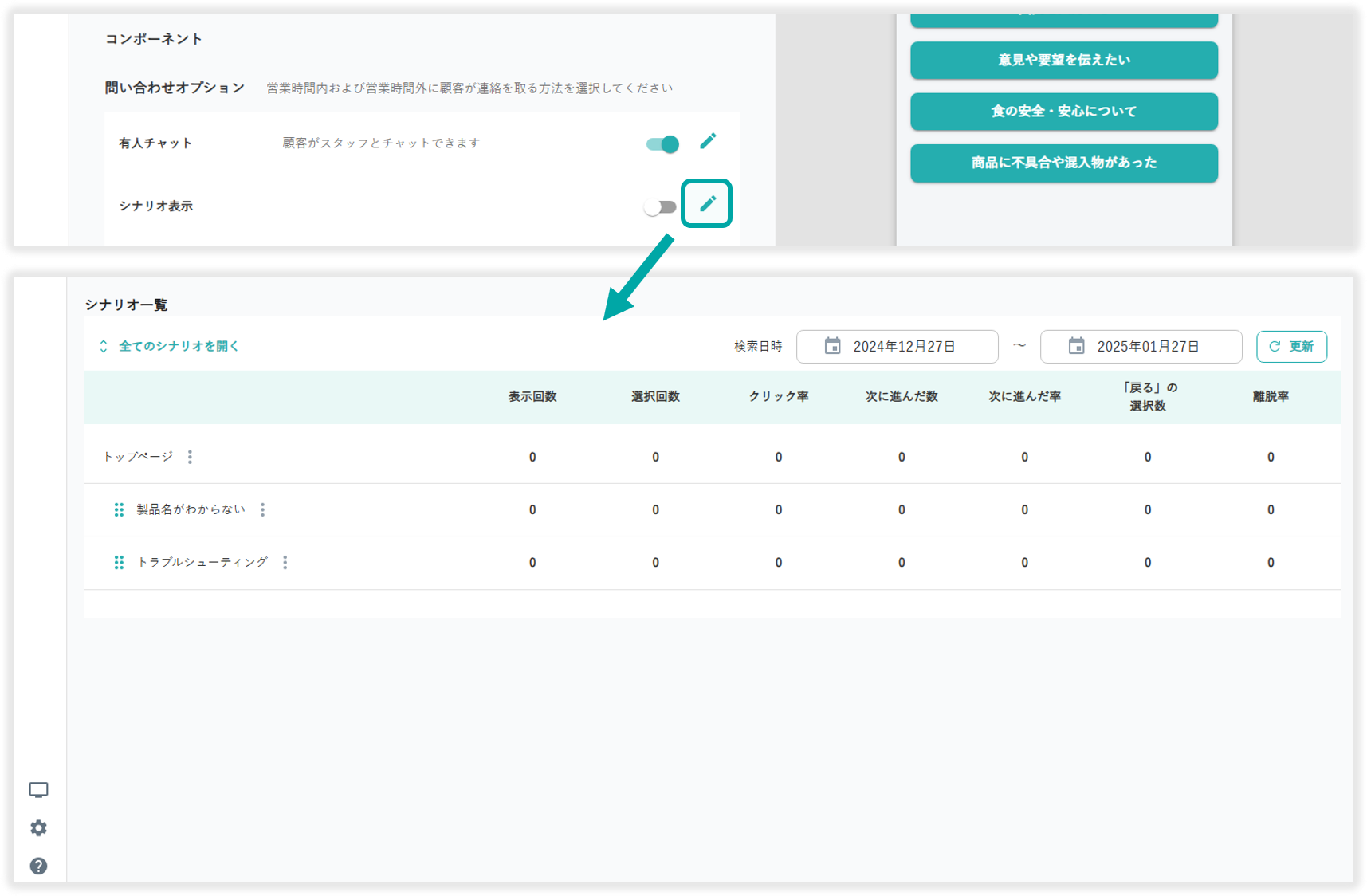Click the 次に進んだ率 column header
Image resolution: width=1367 pixels, height=896 pixels.
pyautogui.click(x=1025, y=396)
